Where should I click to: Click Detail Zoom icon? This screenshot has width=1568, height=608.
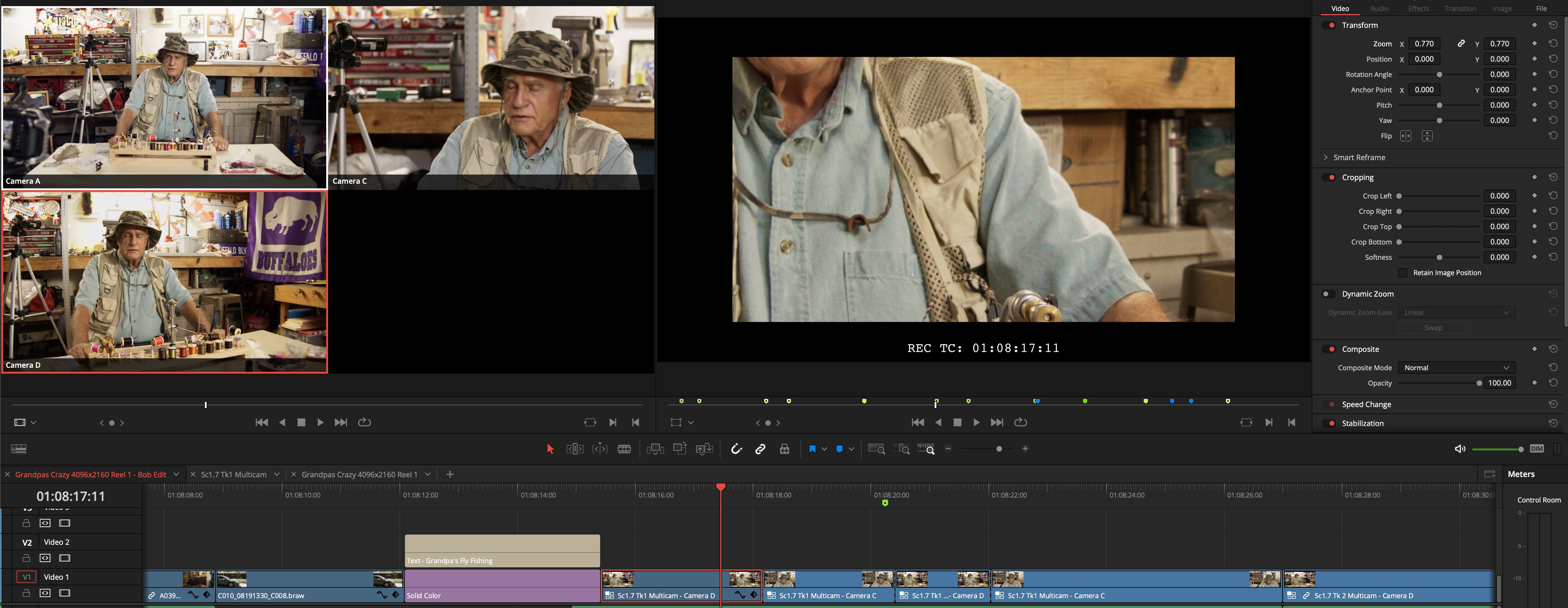click(901, 449)
